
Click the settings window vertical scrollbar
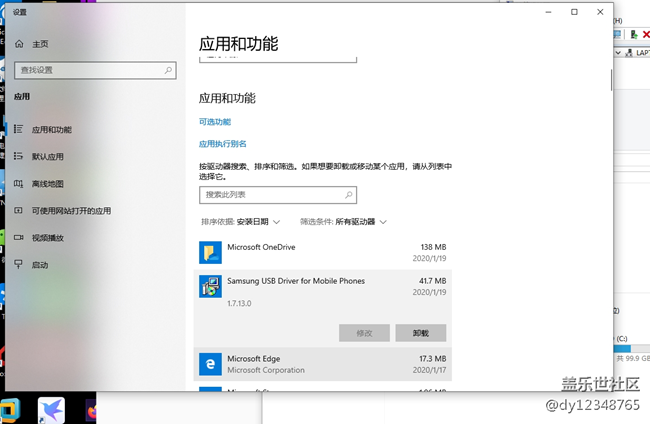click(611, 80)
